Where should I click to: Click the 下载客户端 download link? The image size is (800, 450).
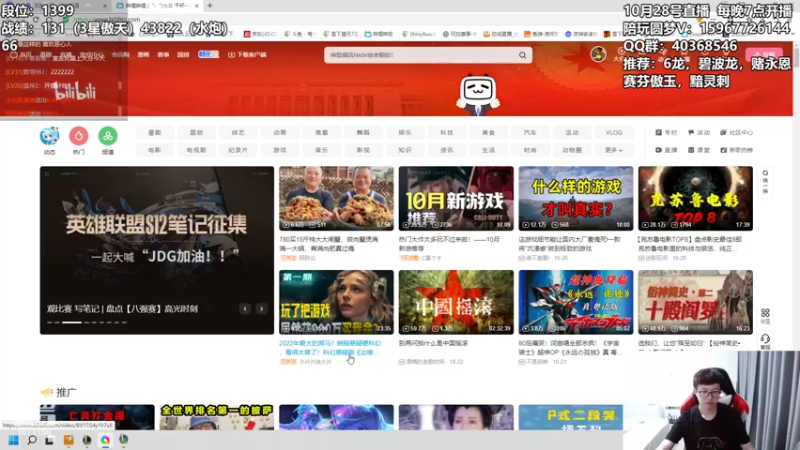pos(247,55)
